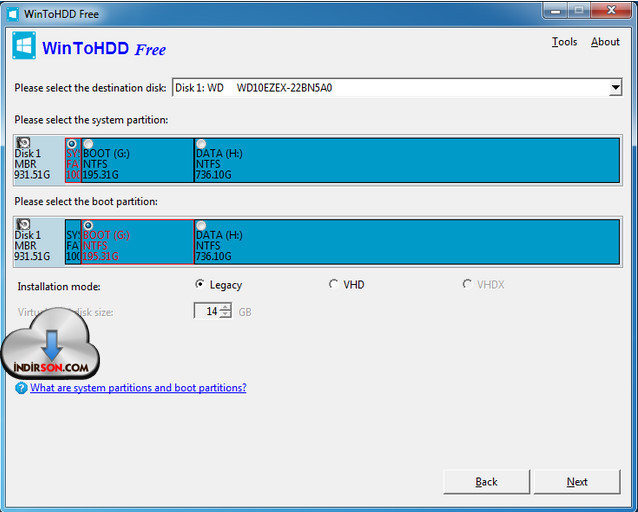Increase virtual disk size with up arrow
This screenshot has width=638, height=512.
pyautogui.click(x=225, y=307)
